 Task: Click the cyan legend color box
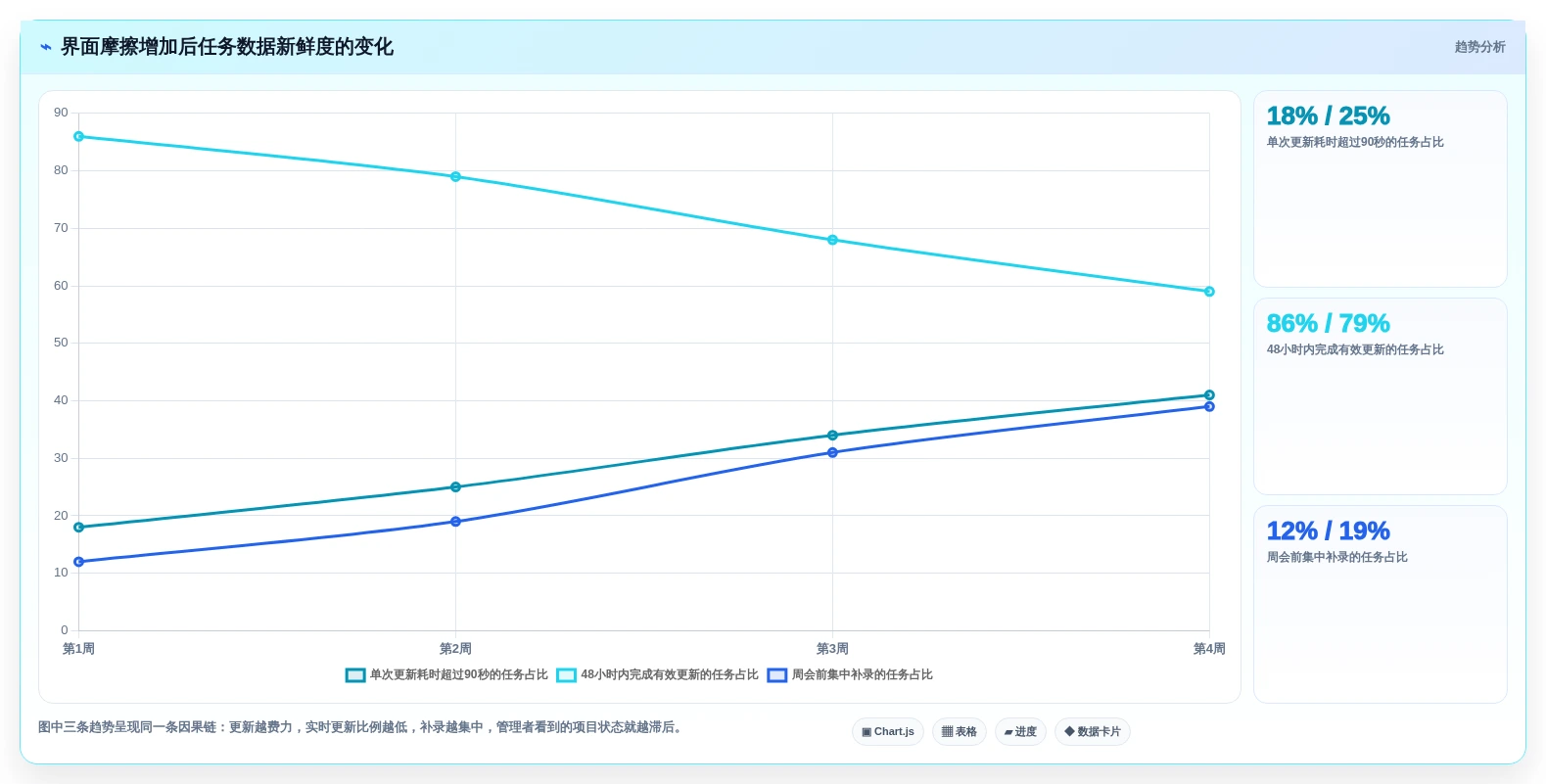coord(566,675)
